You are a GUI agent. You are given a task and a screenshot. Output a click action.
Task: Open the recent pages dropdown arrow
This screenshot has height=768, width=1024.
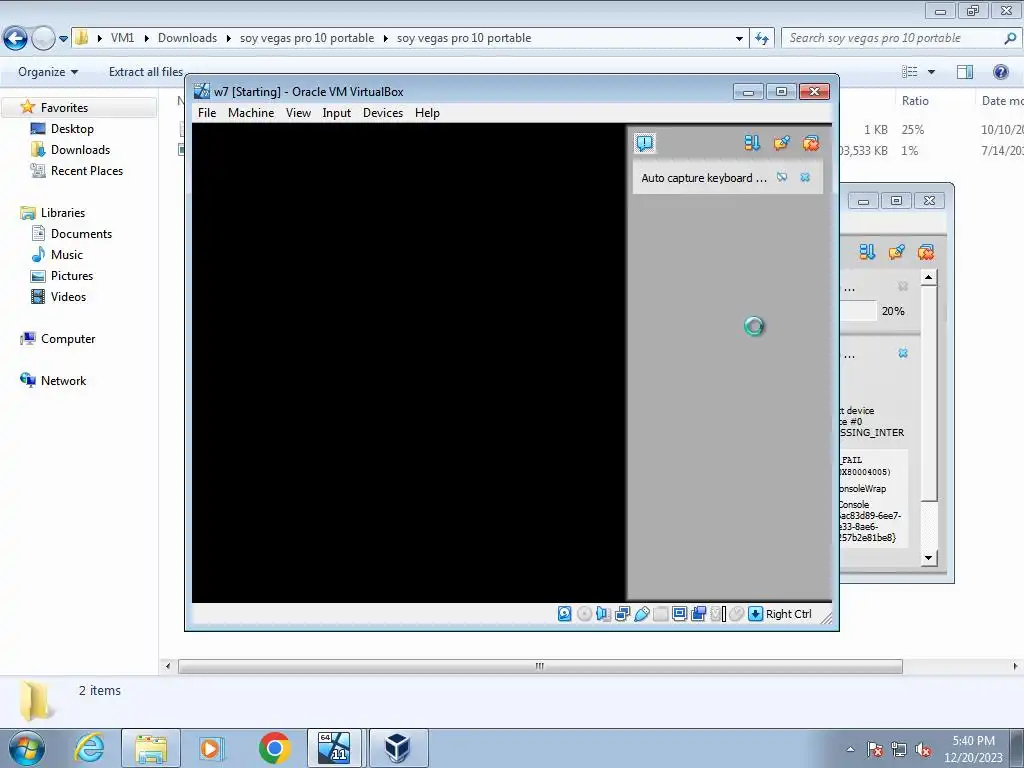click(x=63, y=39)
